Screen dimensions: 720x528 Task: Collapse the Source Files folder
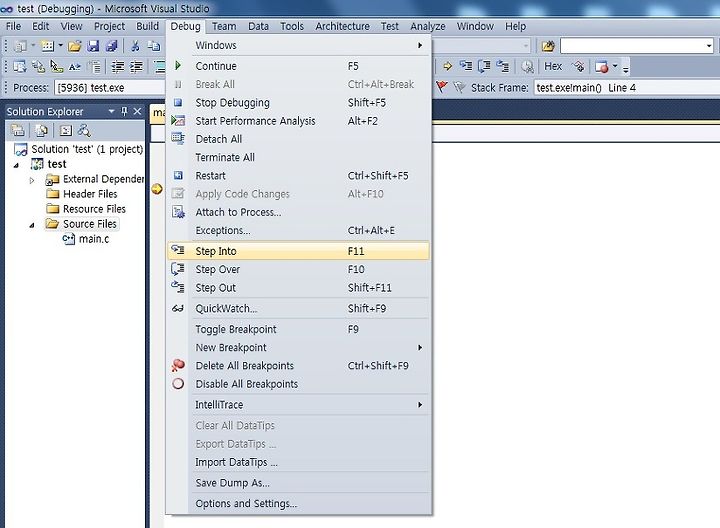coord(32,225)
